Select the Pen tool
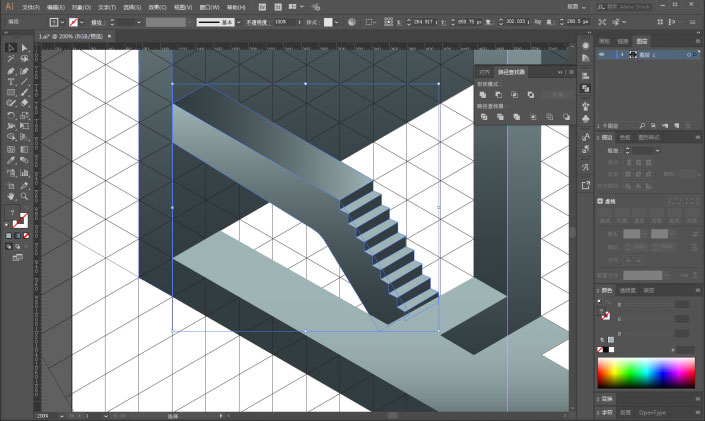 tap(11, 71)
